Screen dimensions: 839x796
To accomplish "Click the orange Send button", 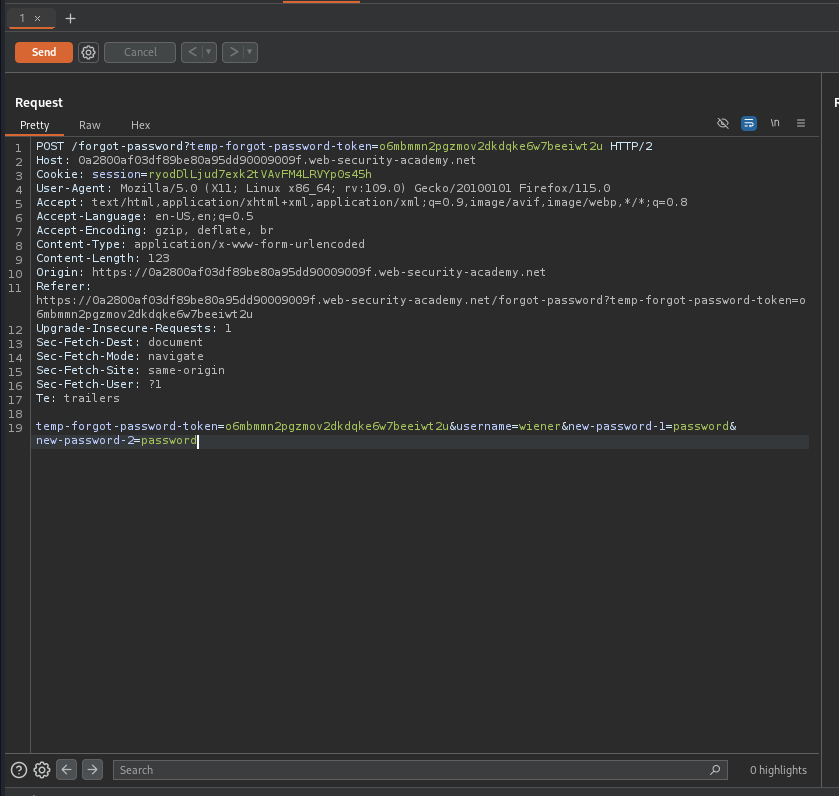I will click(x=44, y=52).
